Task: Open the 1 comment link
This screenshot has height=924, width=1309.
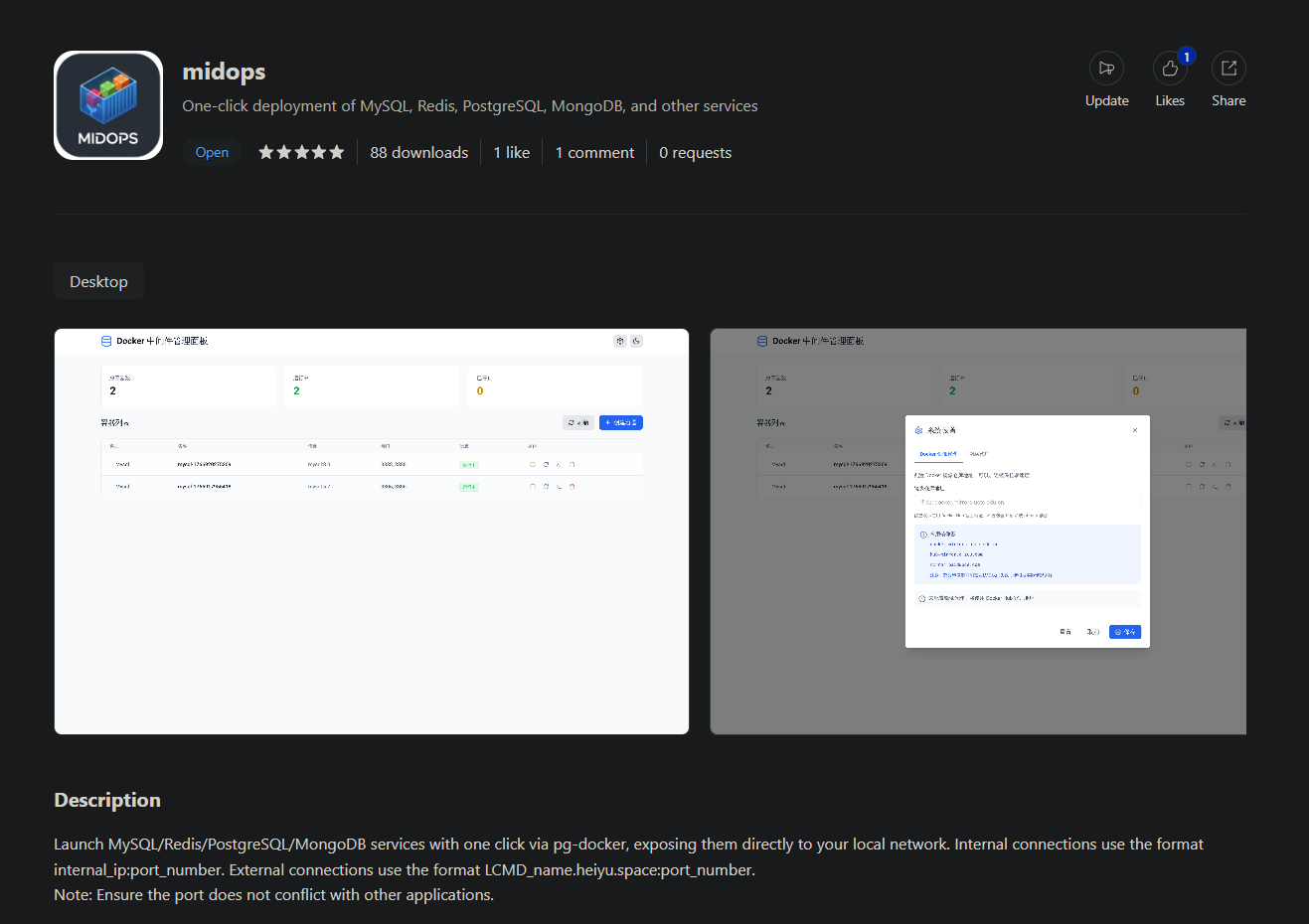Action: [594, 152]
